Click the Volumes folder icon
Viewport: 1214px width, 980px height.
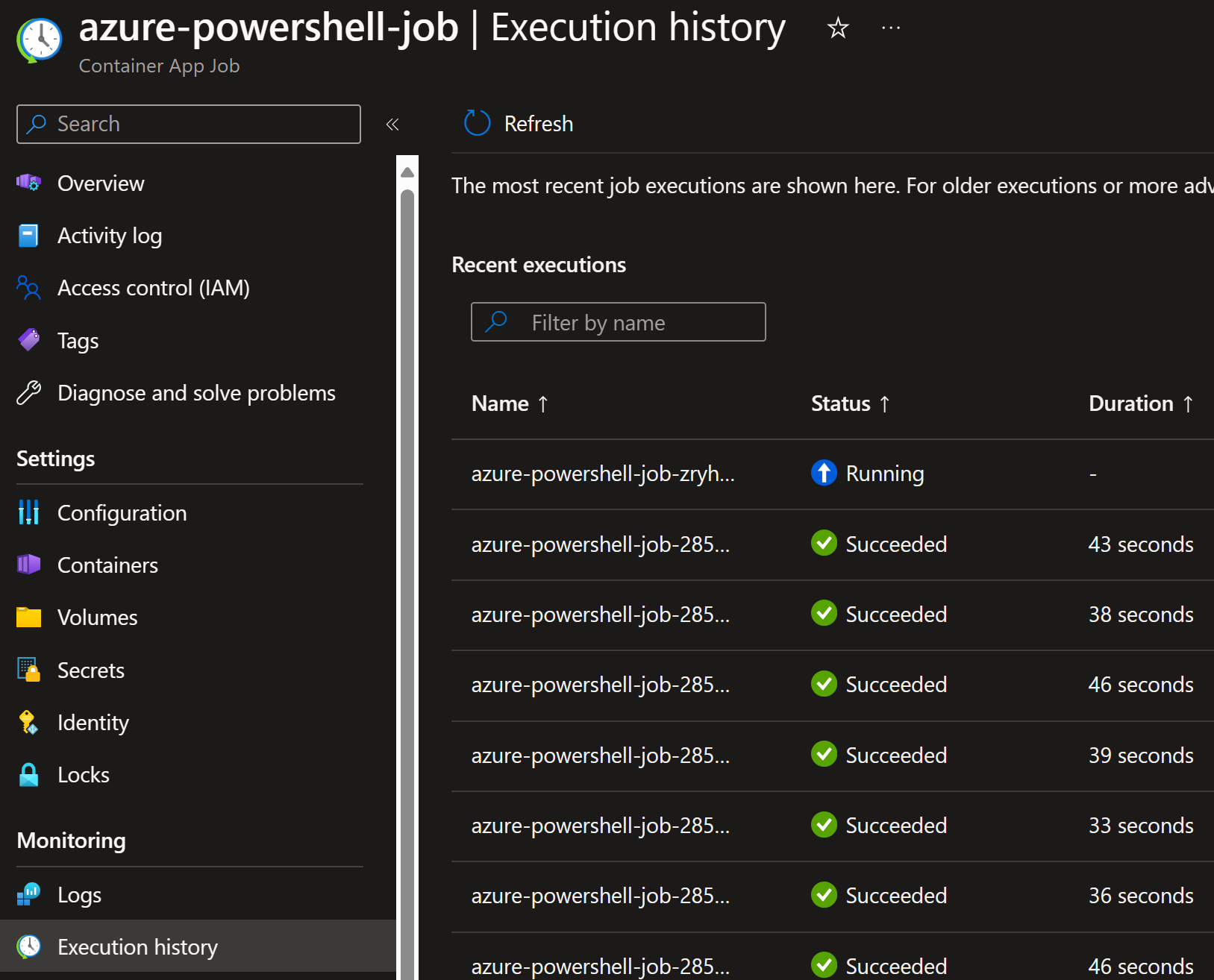click(x=28, y=617)
